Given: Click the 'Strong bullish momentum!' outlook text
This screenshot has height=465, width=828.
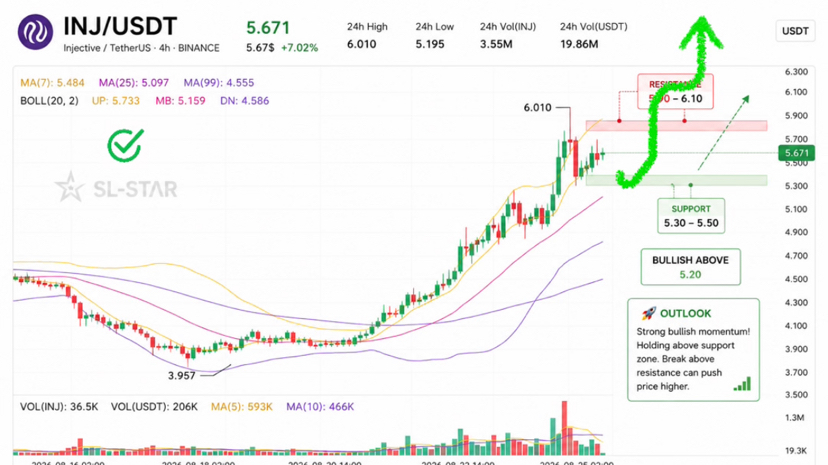Looking at the screenshot, I should [693, 332].
